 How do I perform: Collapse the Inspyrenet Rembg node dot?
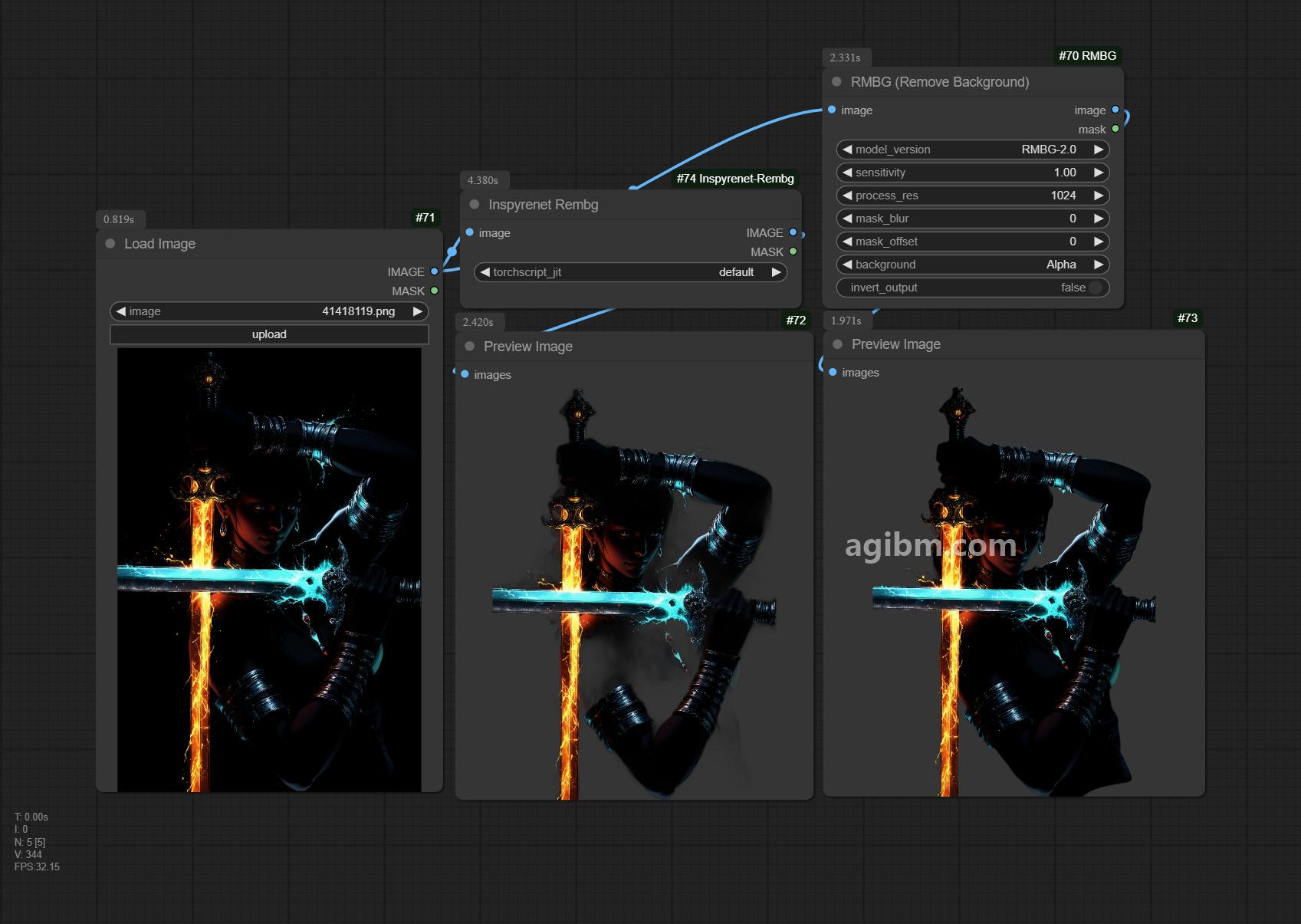coord(475,204)
